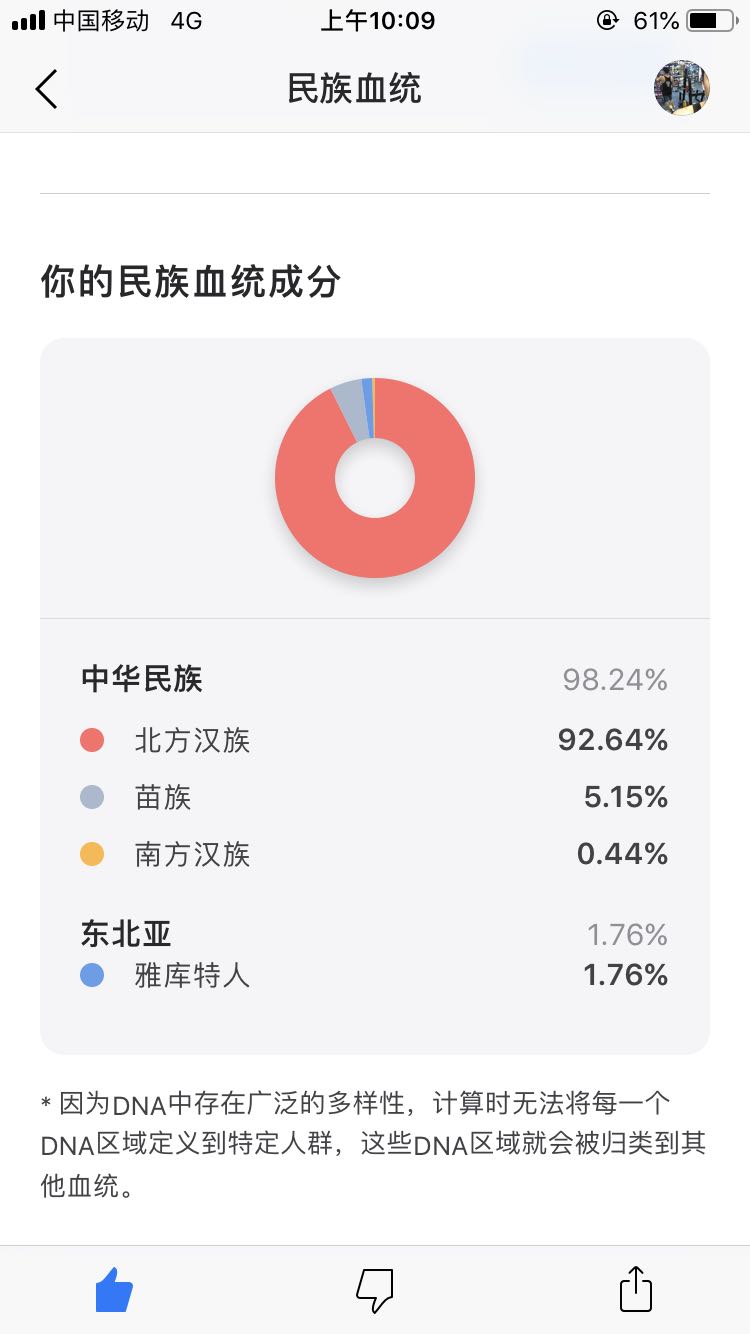This screenshot has height=1334, width=750.
Task: Tap the 东北亚 group heading
Action: (x=126, y=934)
